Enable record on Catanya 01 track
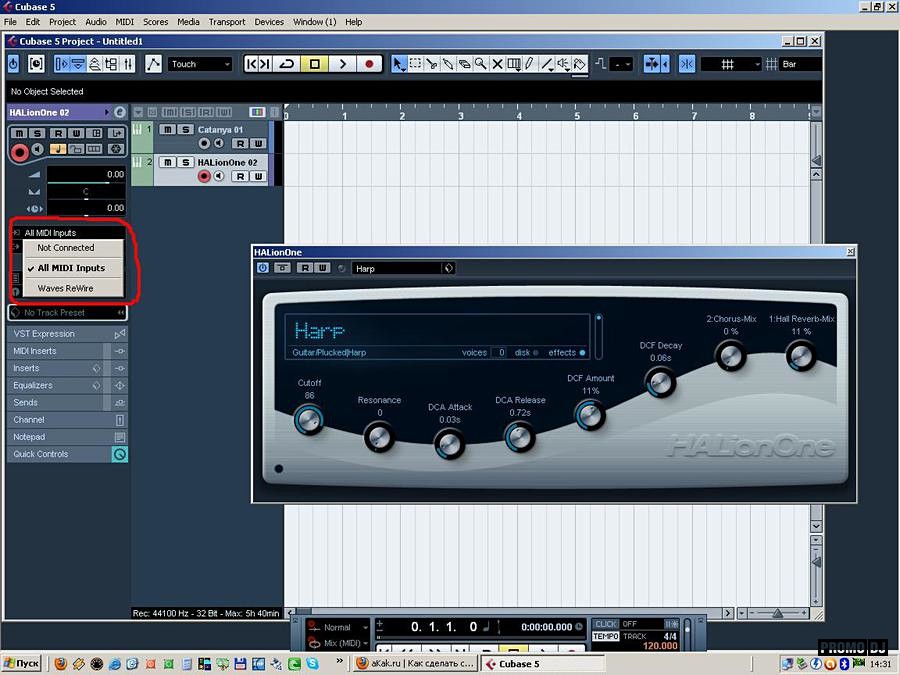This screenshot has width=900, height=675. coord(204,143)
